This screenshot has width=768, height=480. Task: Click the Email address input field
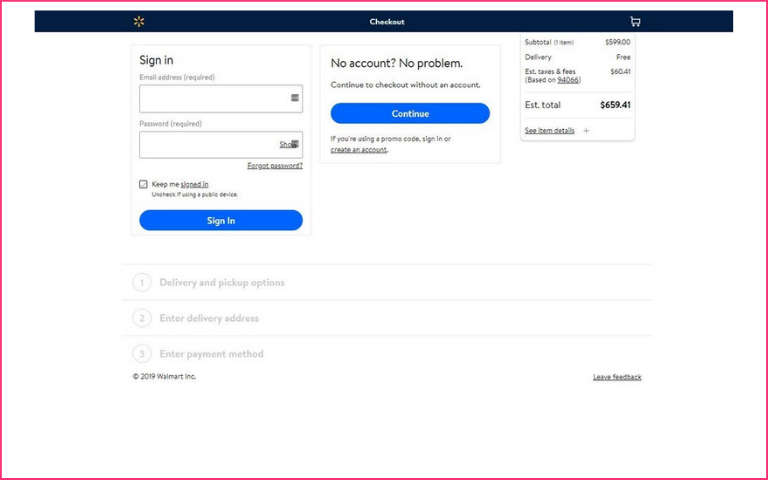(221, 98)
